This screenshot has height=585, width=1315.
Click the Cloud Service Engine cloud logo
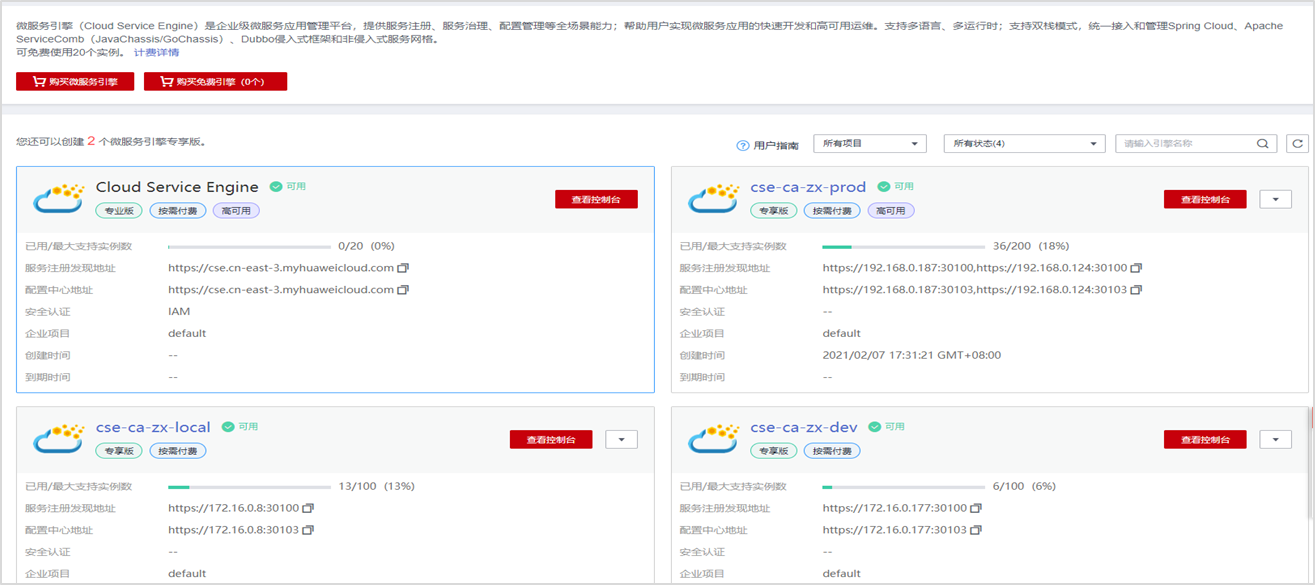[59, 198]
